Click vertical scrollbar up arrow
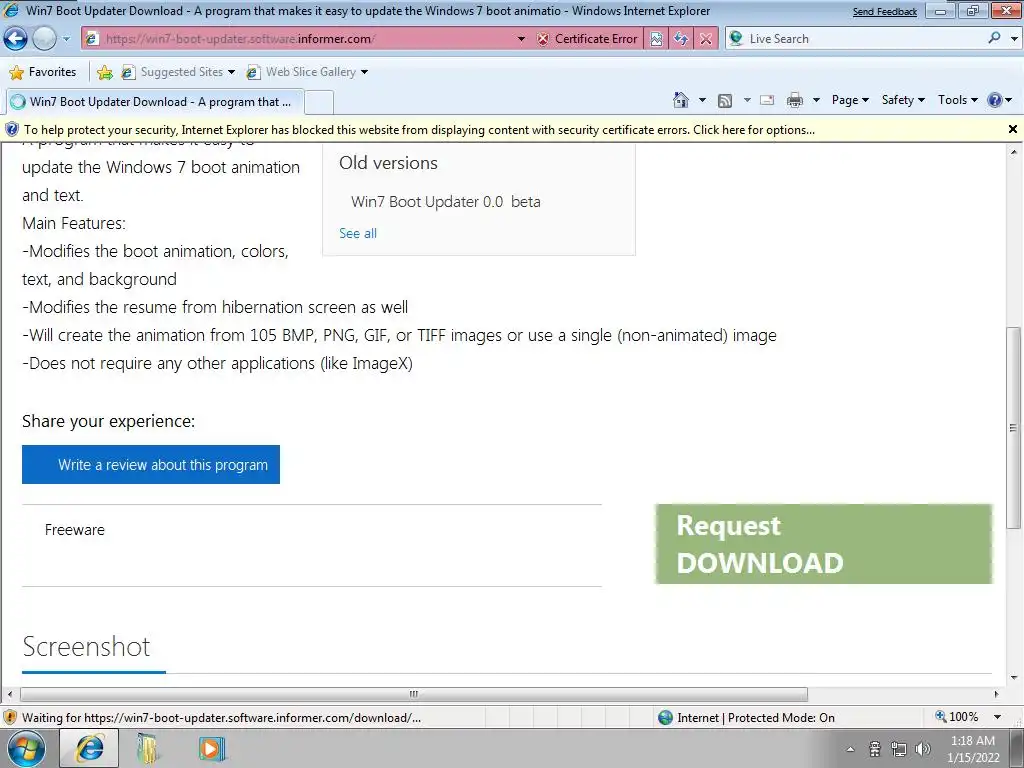The image size is (1024, 768). 1014,152
